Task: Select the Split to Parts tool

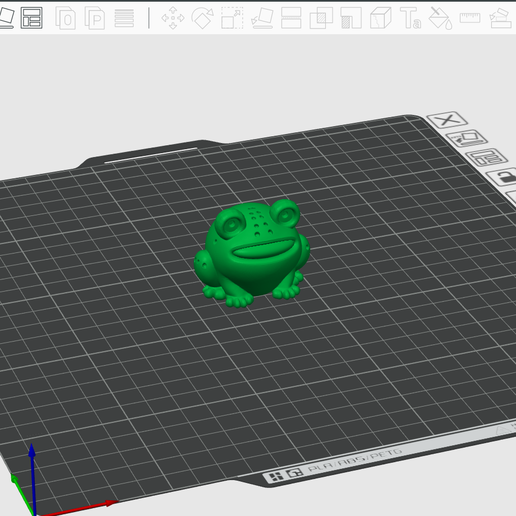Action: [95, 18]
